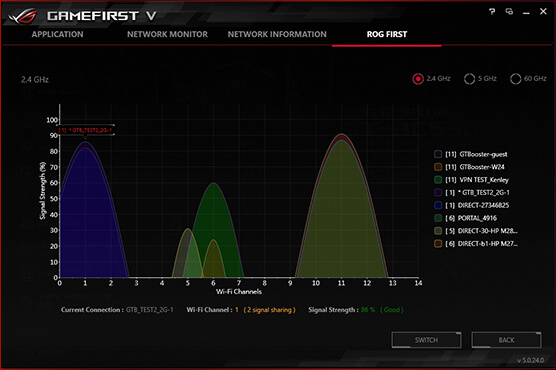Click the BACK button
The width and height of the screenshot is (556, 370).
[506, 340]
